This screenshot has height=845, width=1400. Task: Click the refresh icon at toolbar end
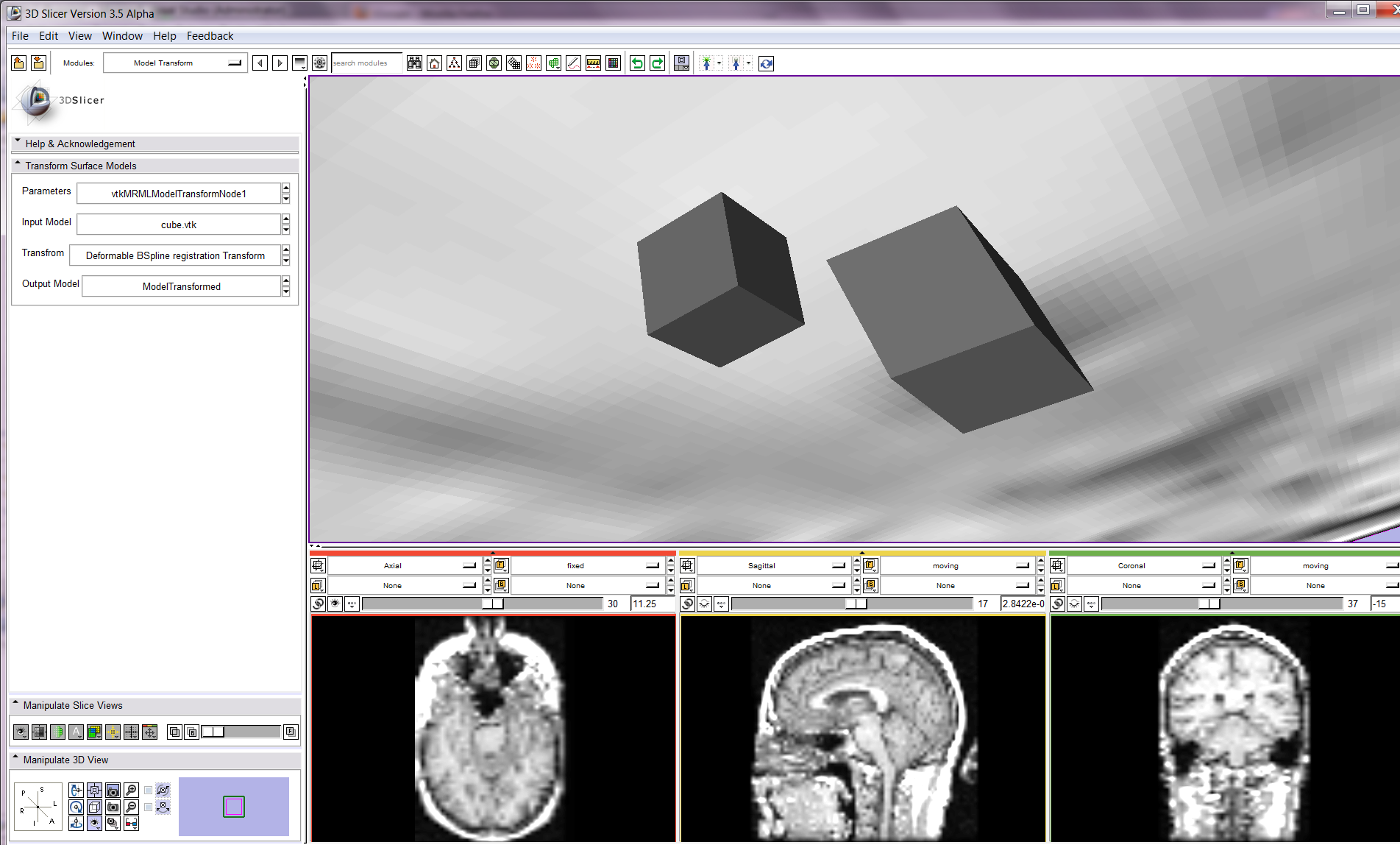click(x=766, y=63)
